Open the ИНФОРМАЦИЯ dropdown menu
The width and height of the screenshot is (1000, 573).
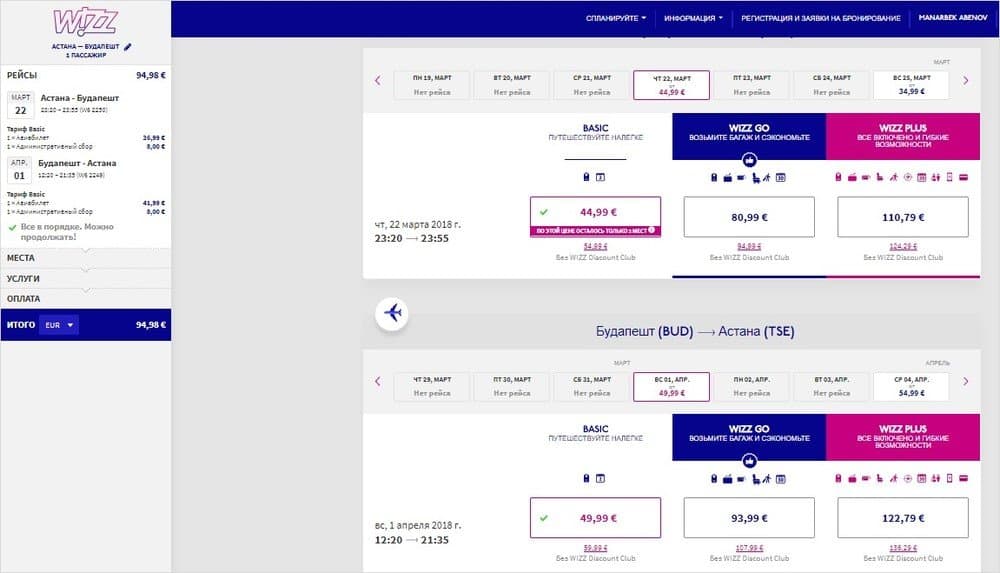(693, 18)
